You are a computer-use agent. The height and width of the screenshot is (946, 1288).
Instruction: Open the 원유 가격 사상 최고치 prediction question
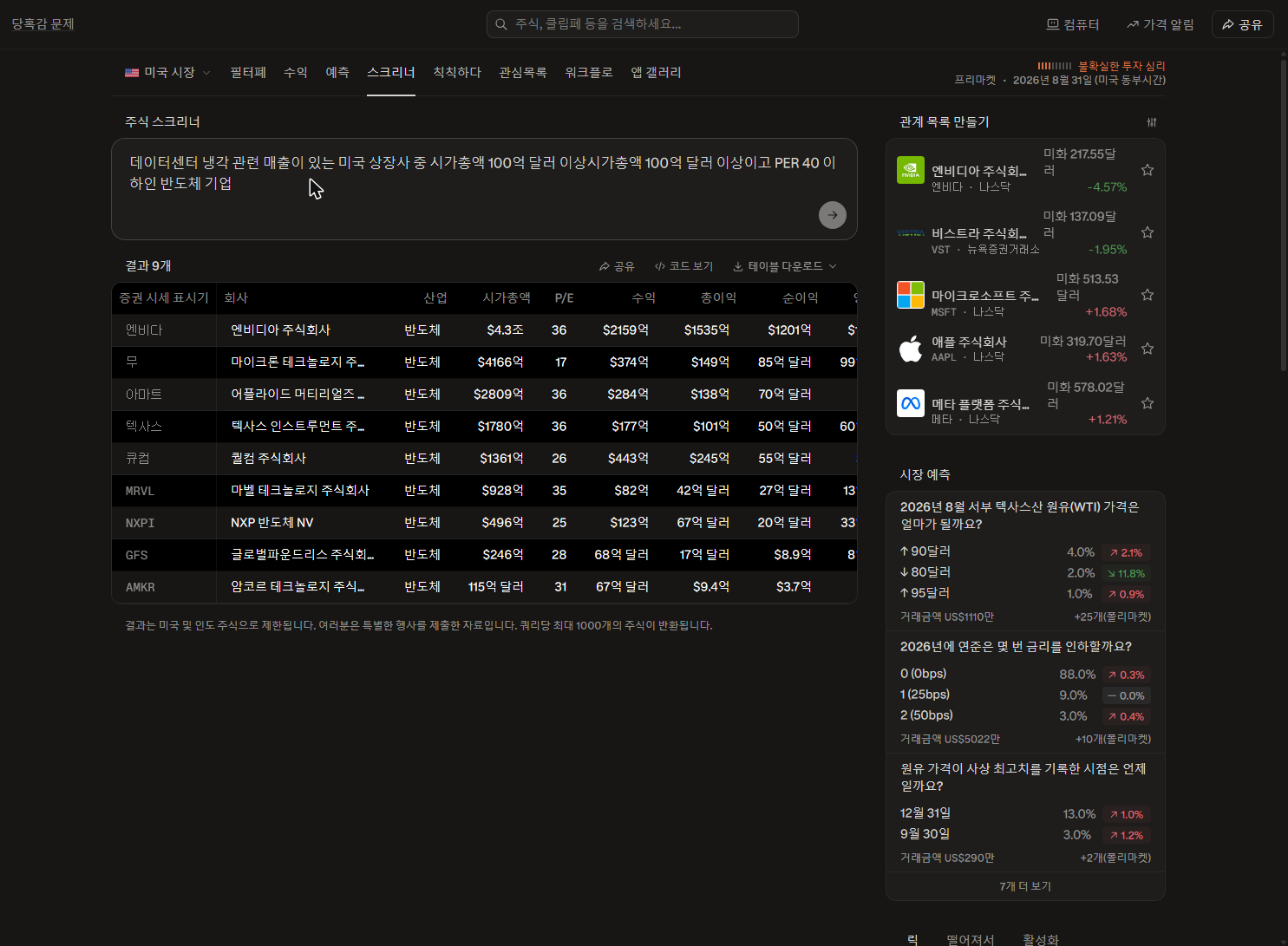click(1023, 777)
